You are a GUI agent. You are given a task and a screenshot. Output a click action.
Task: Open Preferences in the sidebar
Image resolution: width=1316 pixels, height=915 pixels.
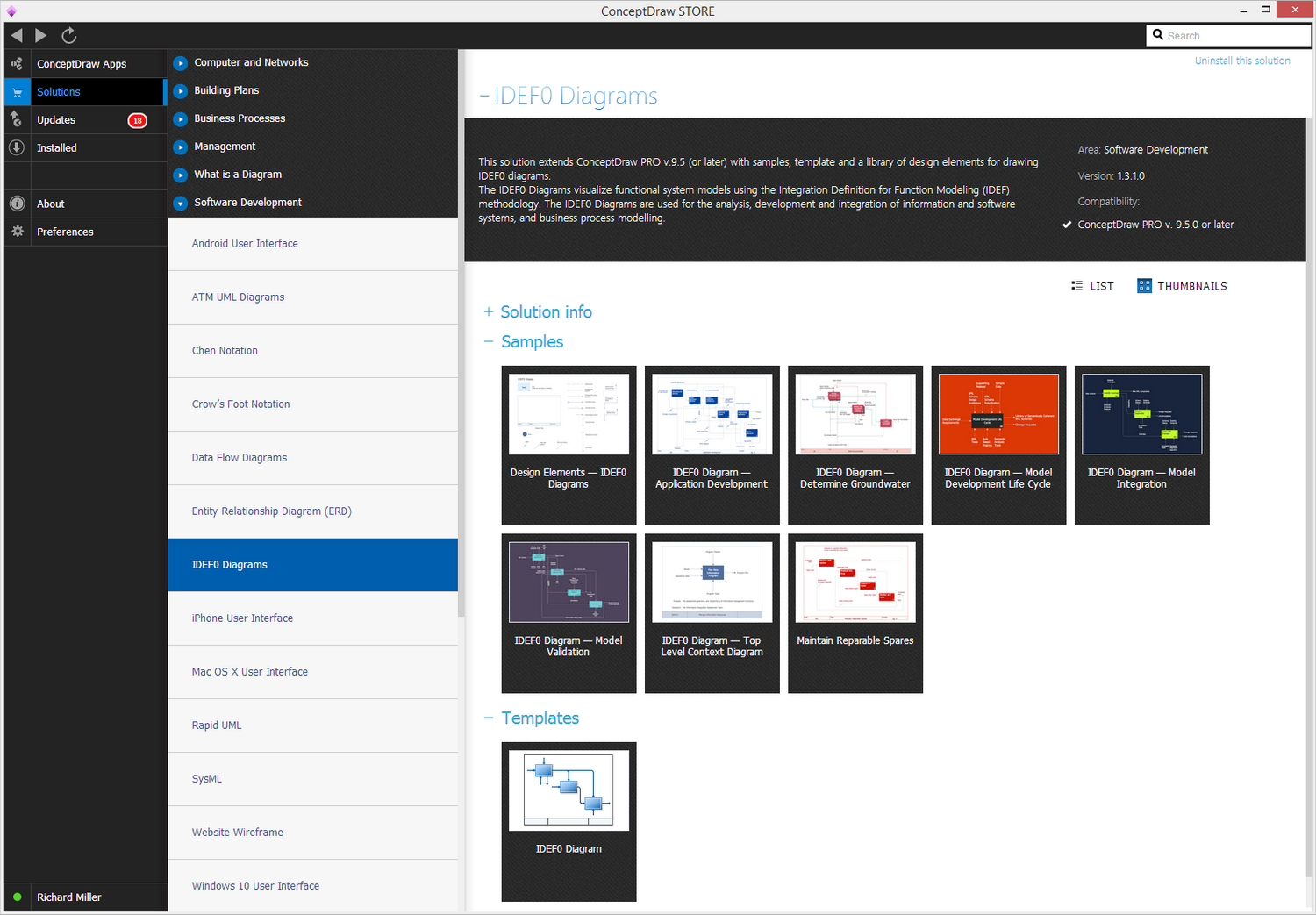click(x=65, y=232)
